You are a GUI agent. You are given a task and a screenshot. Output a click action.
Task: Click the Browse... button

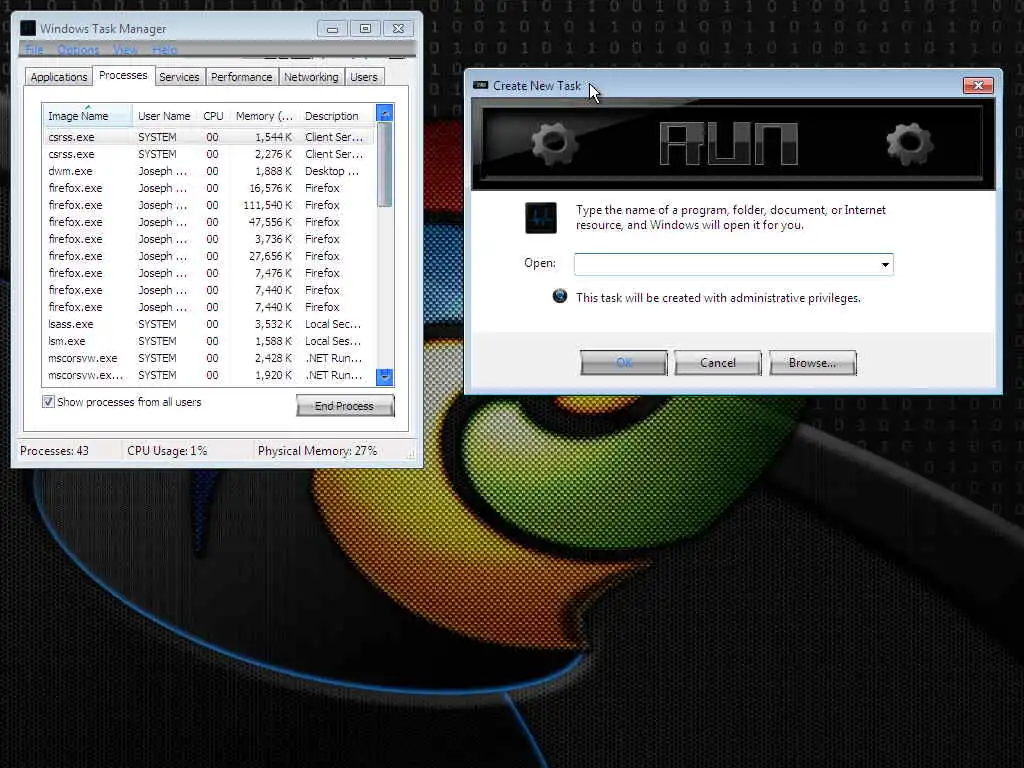(x=812, y=362)
